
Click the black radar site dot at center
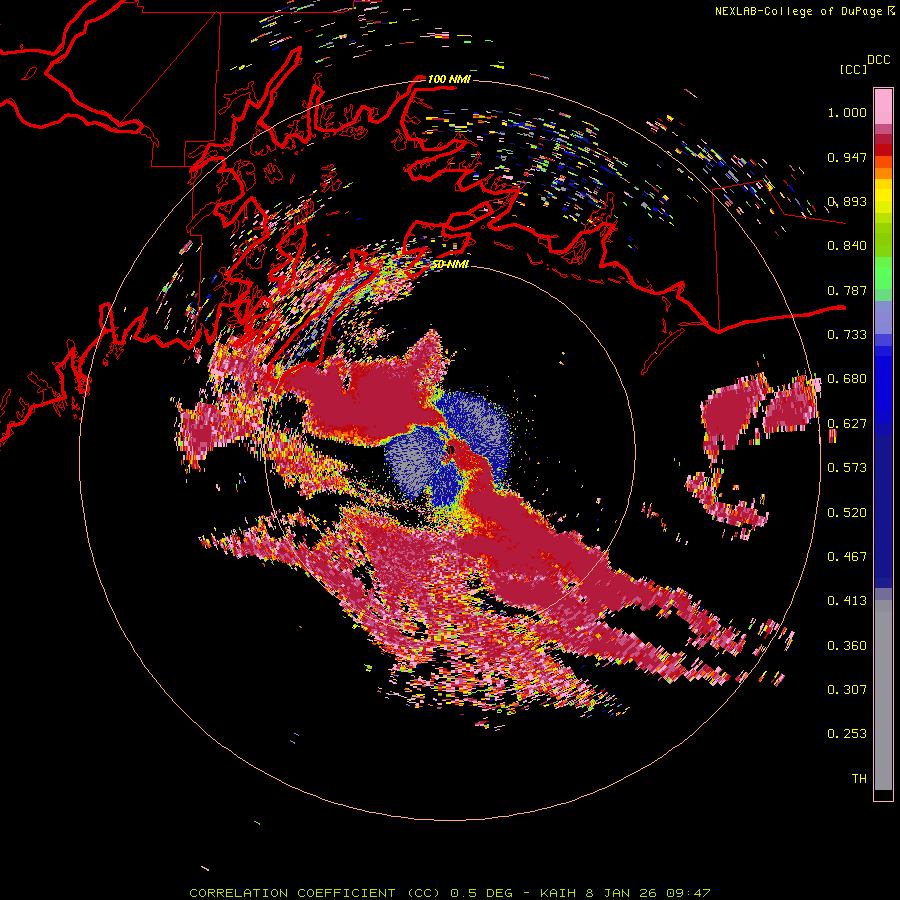[451, 449]
